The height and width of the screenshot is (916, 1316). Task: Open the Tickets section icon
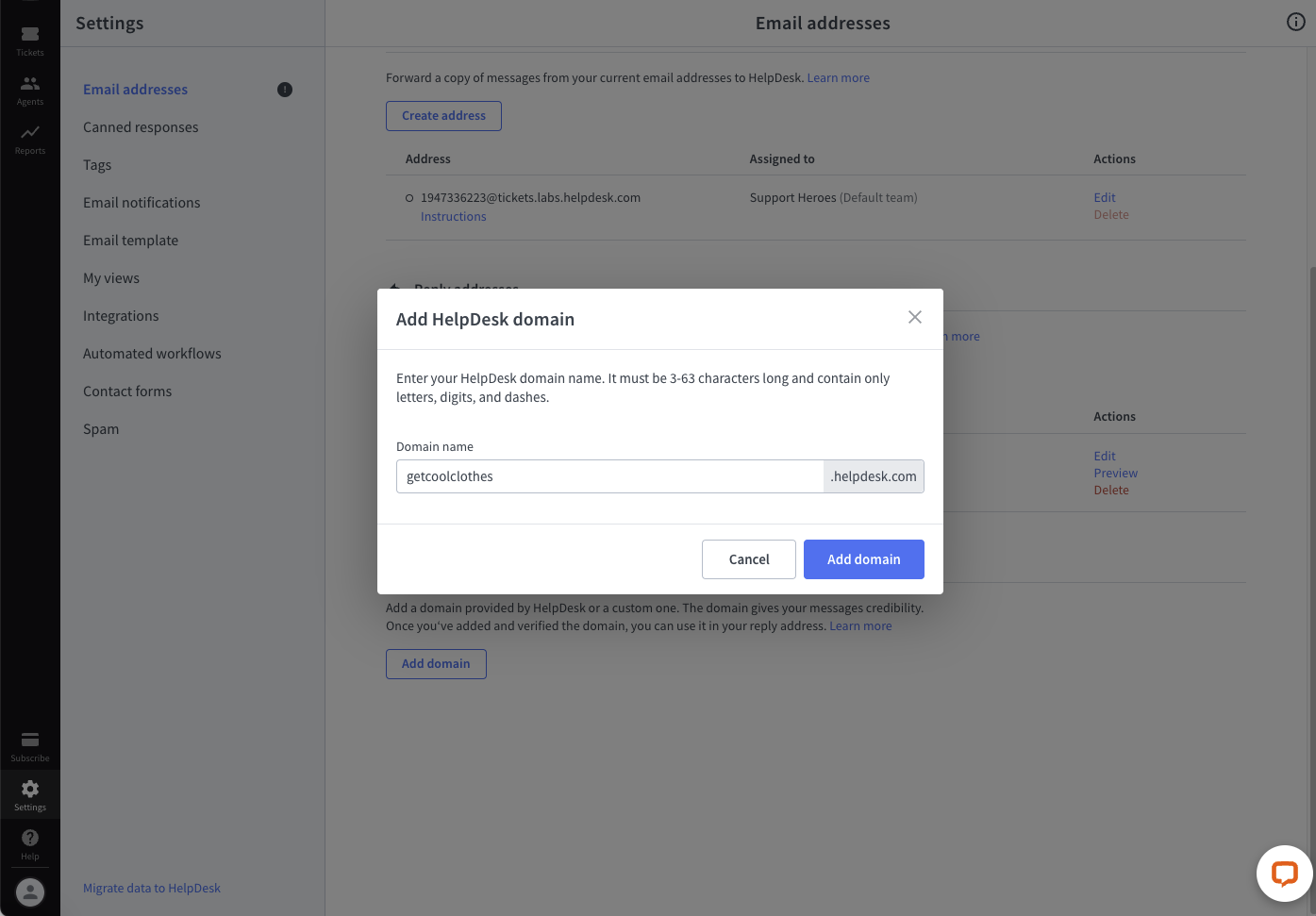click(29, 36)
